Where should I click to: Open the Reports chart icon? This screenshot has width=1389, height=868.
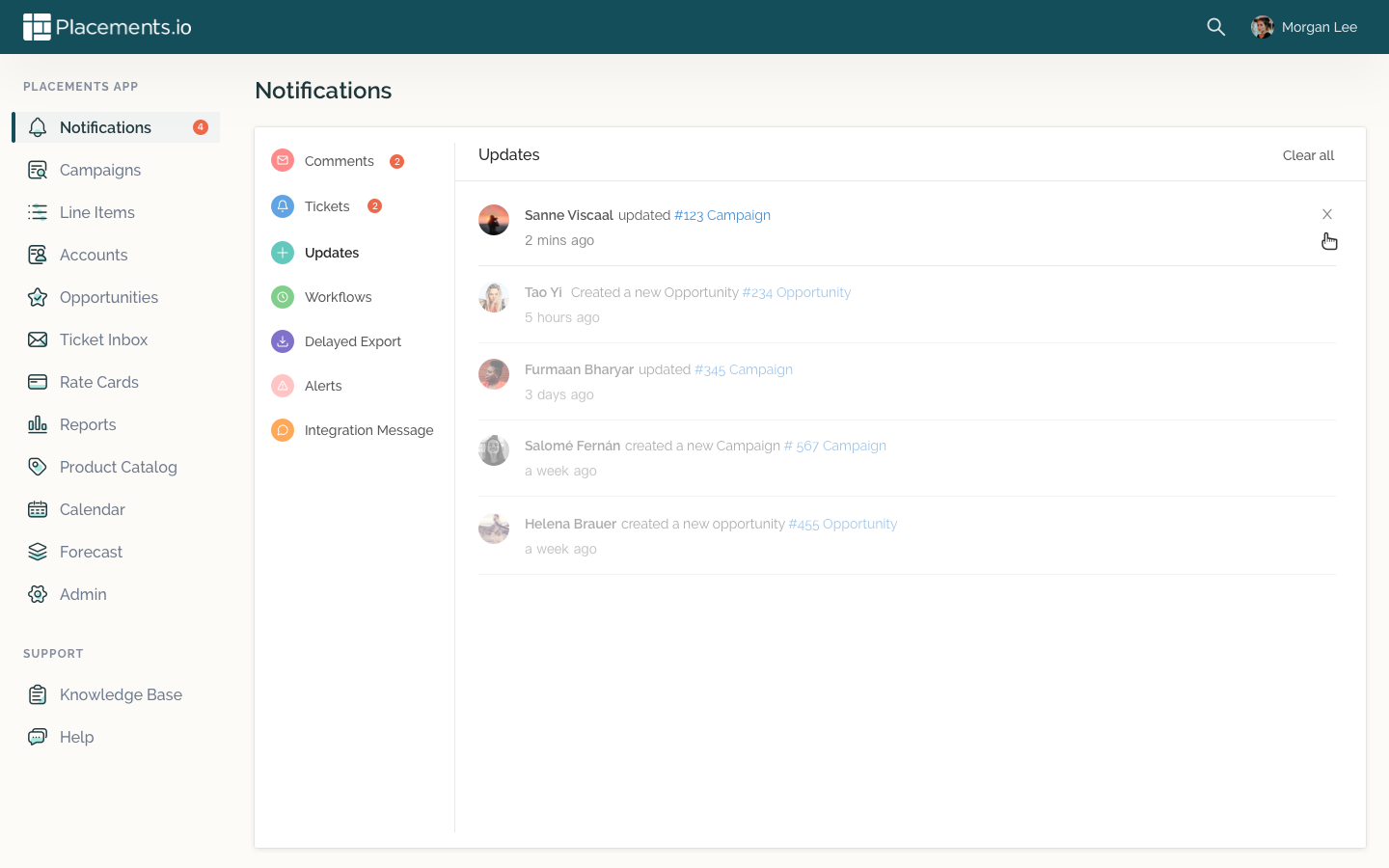tap(38, 424)
